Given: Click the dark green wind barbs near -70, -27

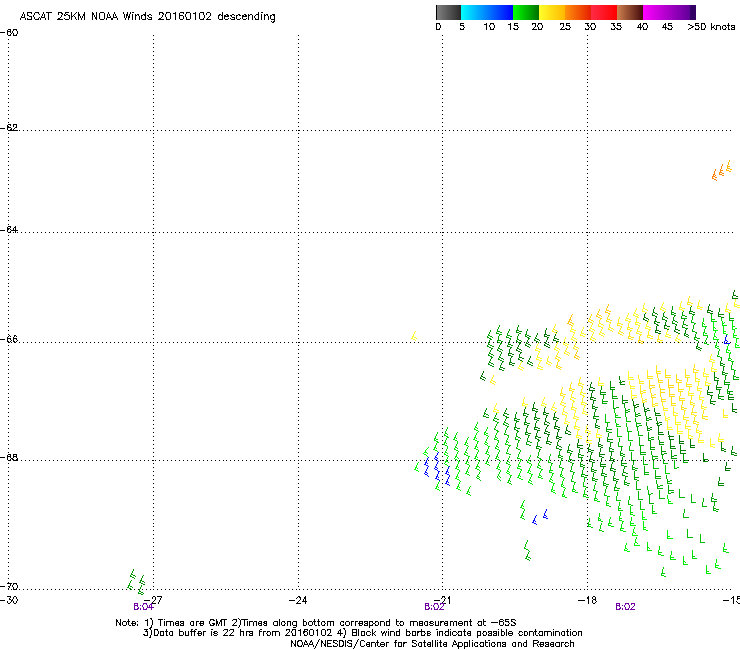Looking at the screenshot, I should [136, 582].
